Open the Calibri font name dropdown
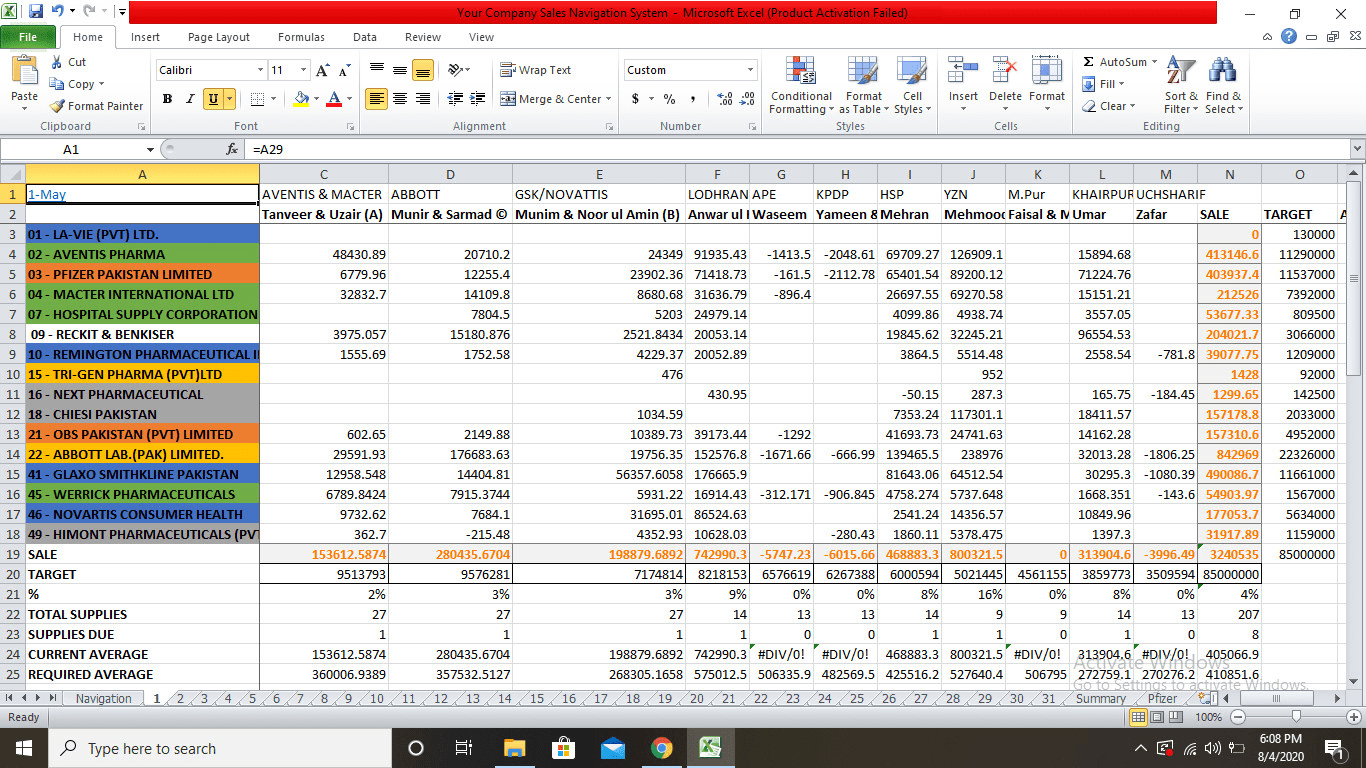 261,70
